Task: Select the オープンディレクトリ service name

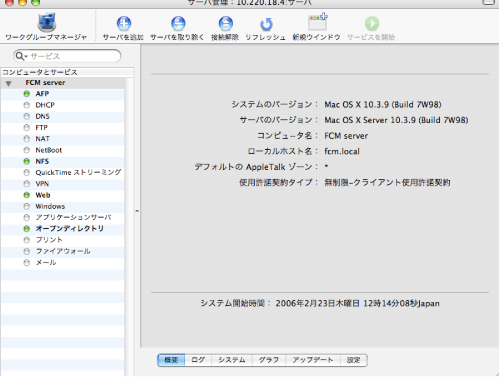Action: 70,229
